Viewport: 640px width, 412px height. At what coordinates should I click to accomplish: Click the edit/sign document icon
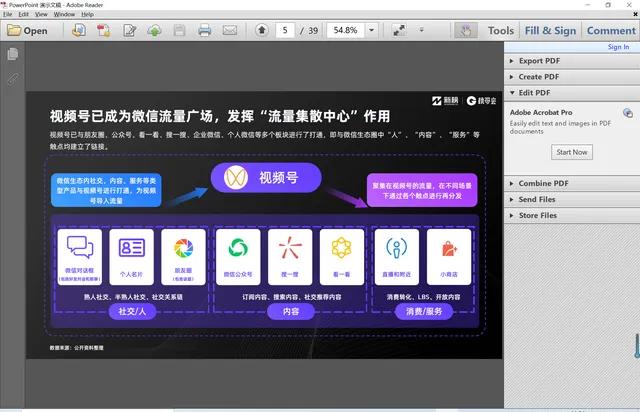point(129,31)
